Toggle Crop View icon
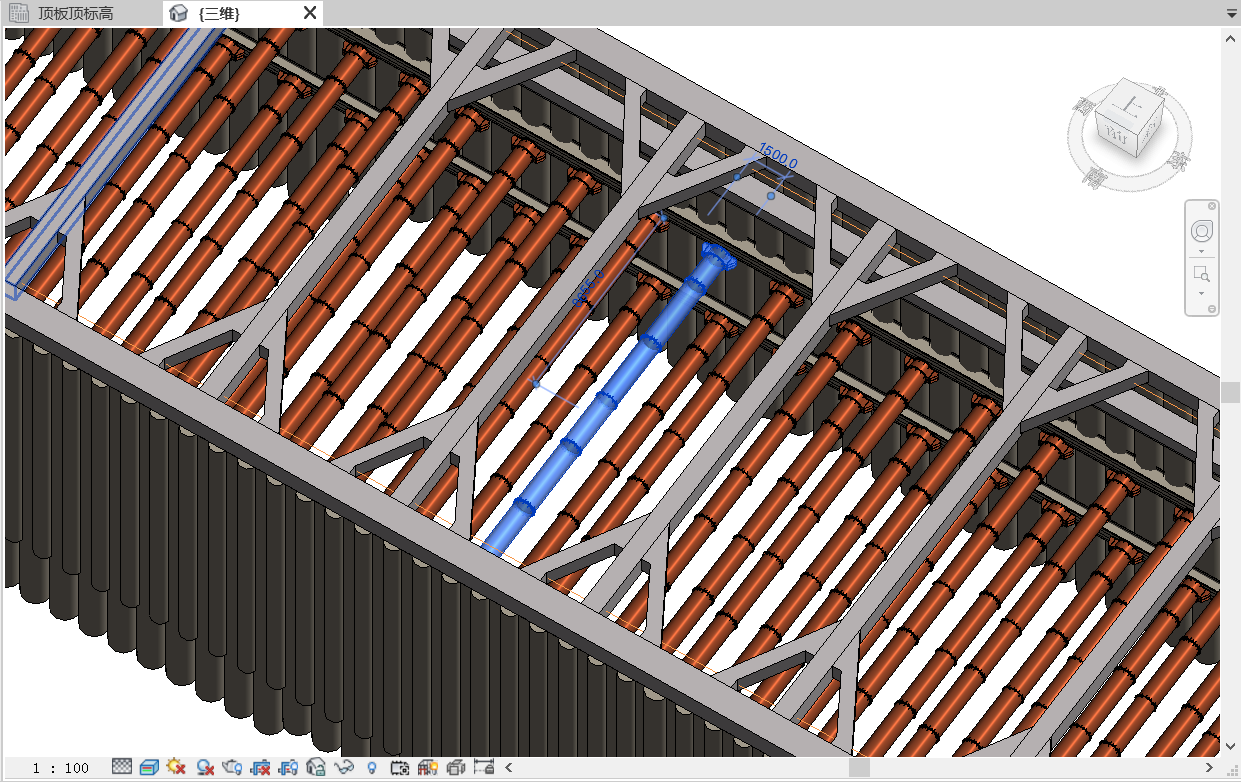This screenshot has height=782, width=1241. pos(261,767)
